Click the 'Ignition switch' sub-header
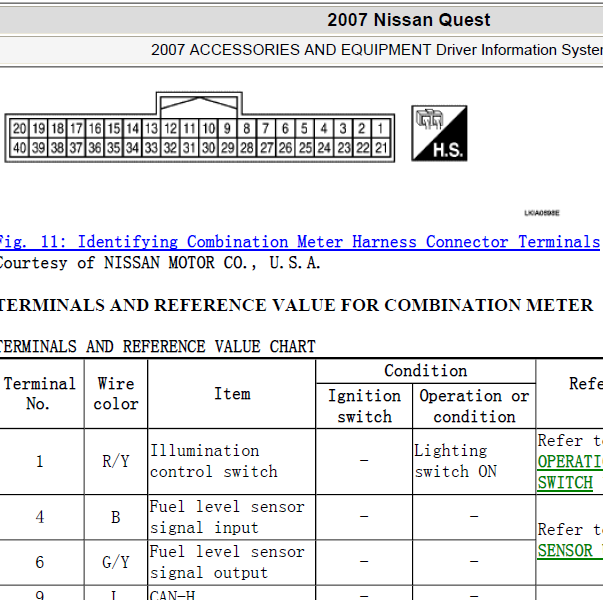 pos(364,406)
